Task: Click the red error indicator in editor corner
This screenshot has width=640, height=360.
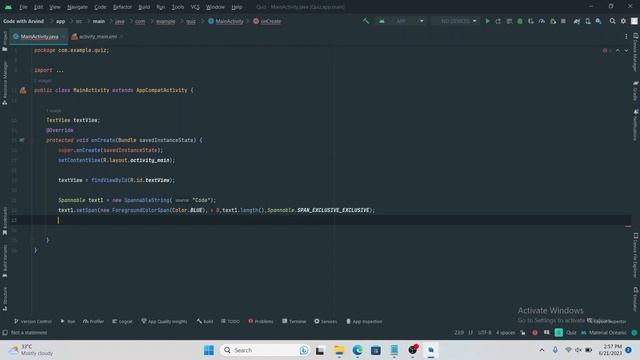Action: pyautogui.click(x=605, y=50)
